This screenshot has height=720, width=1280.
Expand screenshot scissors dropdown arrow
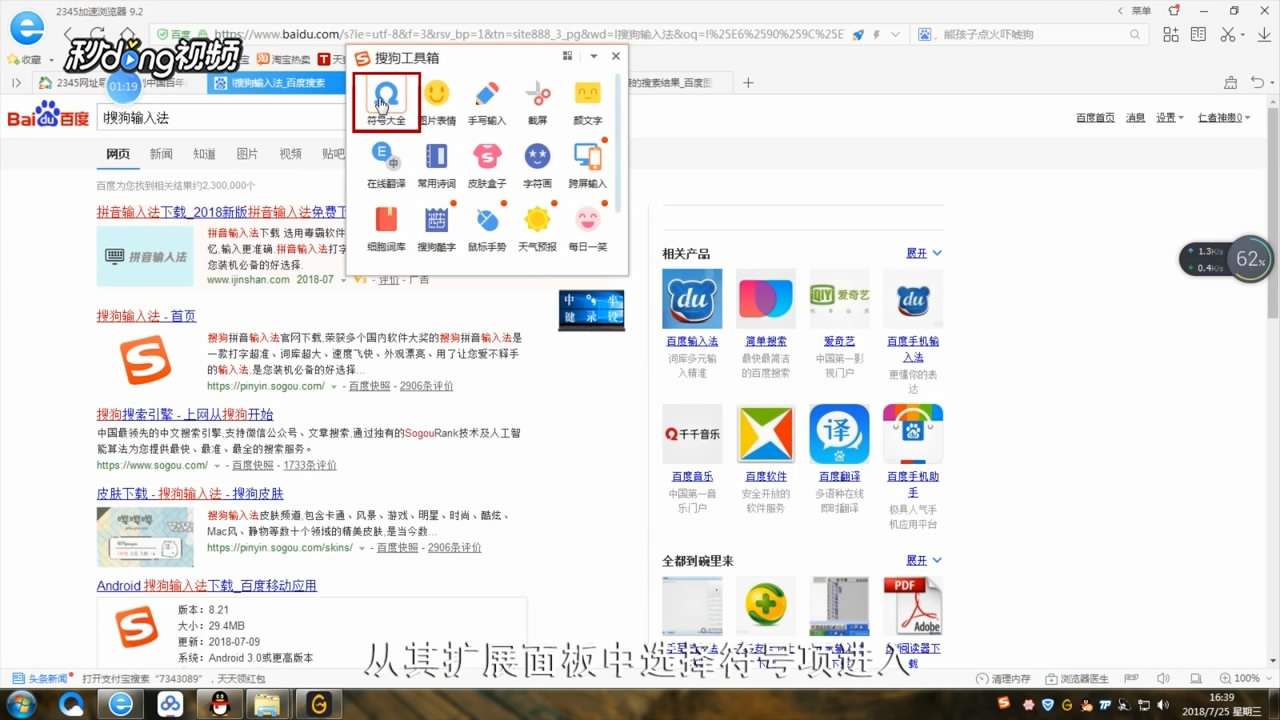pyautogui.click(x=1243, y=35)
